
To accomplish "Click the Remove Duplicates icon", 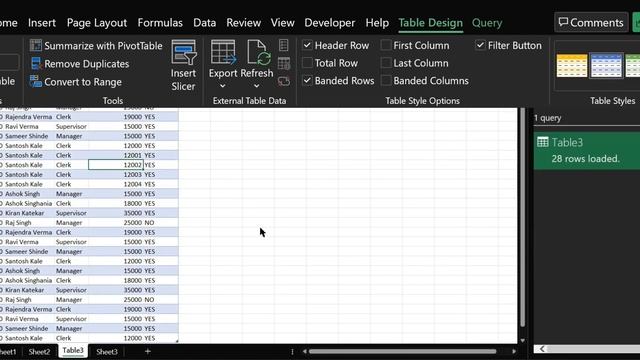I will click(x=36, y=64).
